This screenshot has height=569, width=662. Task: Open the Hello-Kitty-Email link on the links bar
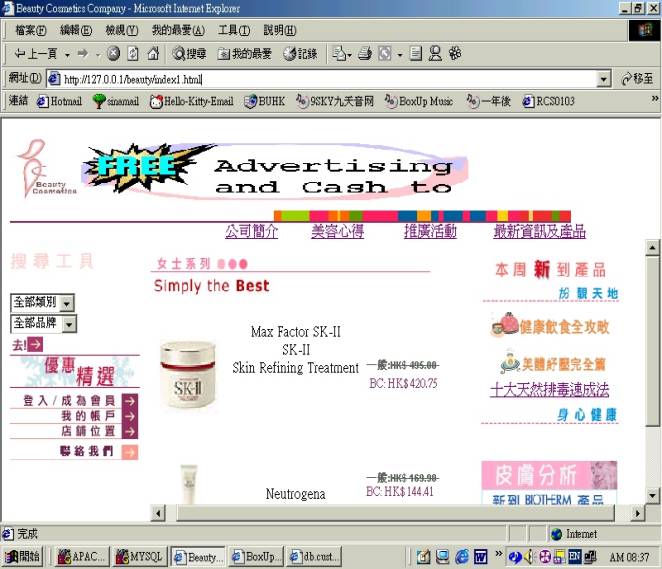point(192,101)
